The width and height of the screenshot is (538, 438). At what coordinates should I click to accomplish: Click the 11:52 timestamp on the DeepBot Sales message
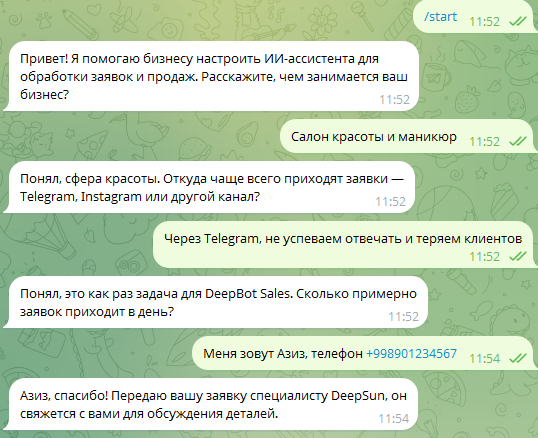[x=404, y=316]
